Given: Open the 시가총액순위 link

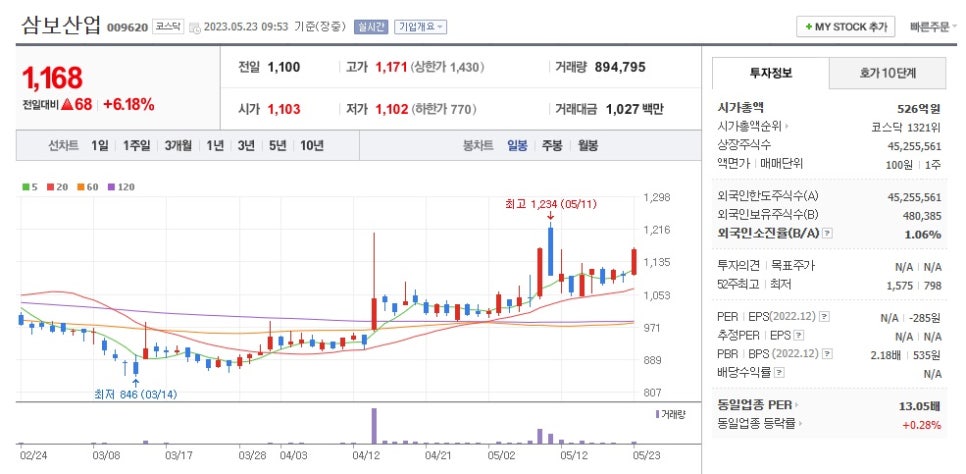Looking at the screenshot, I should tap(753, 126).
